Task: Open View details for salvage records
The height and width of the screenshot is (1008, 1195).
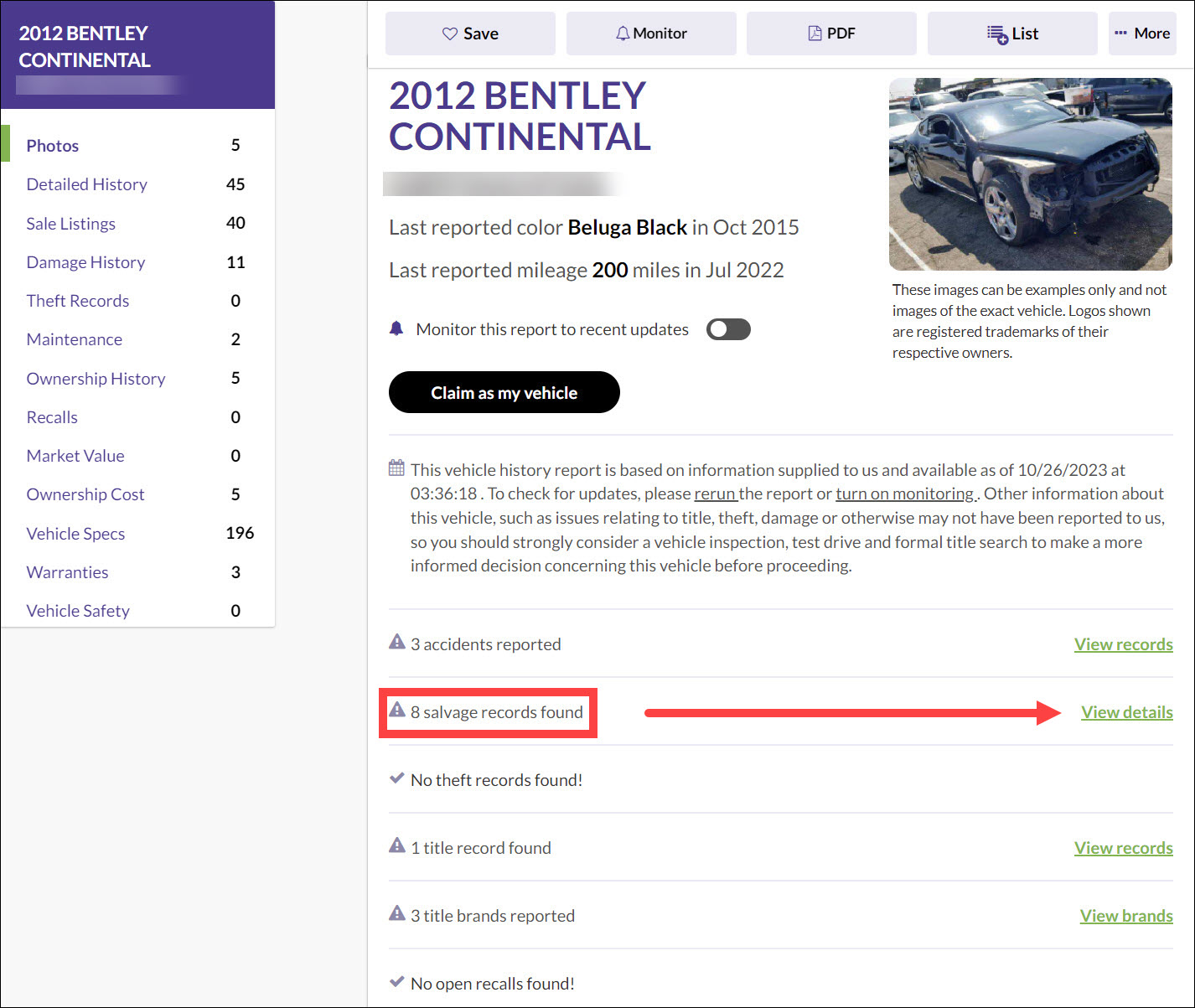Action: coord(1126,711)
